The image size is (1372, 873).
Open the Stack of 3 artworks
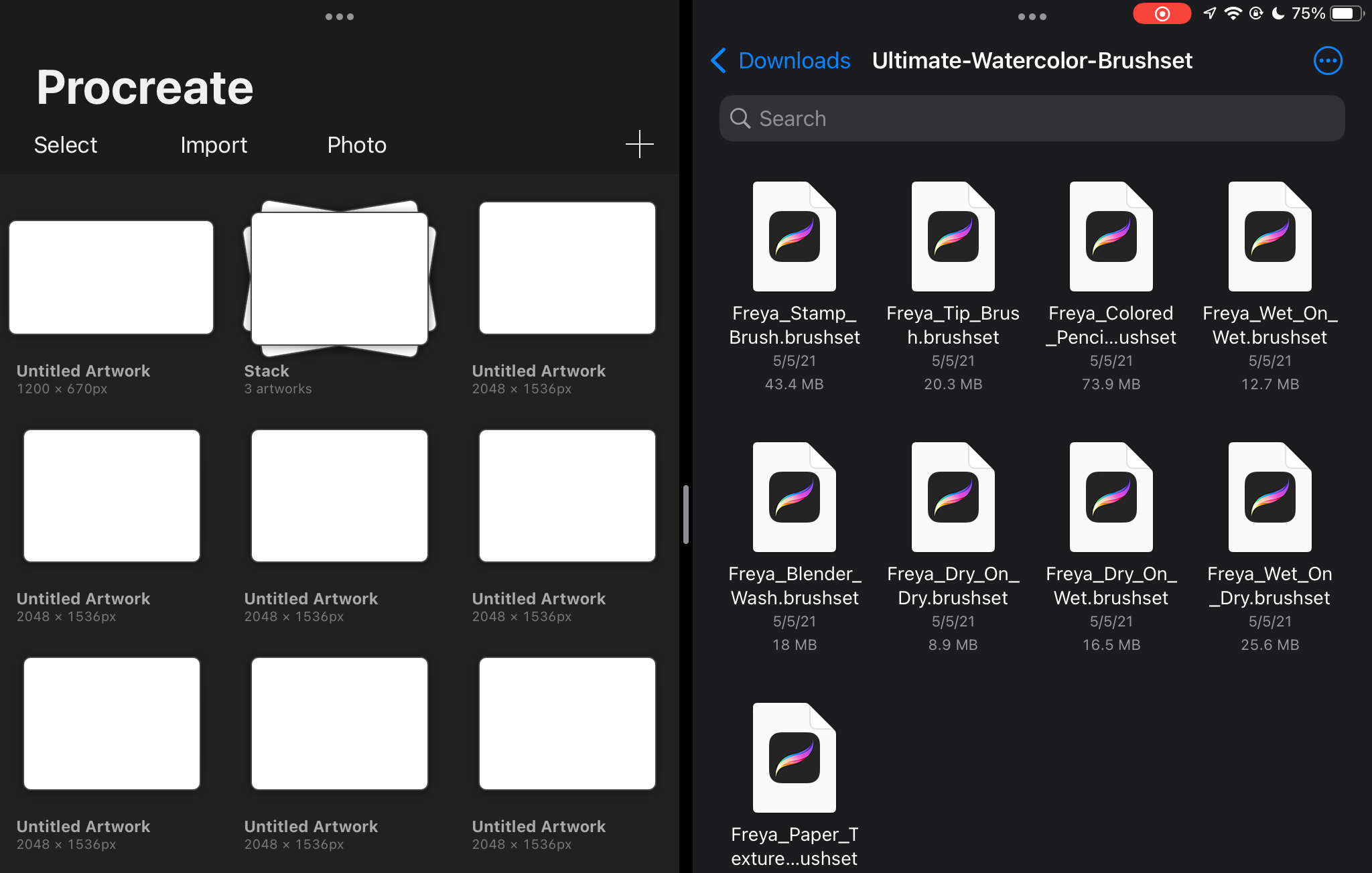(x=340, y=278)
